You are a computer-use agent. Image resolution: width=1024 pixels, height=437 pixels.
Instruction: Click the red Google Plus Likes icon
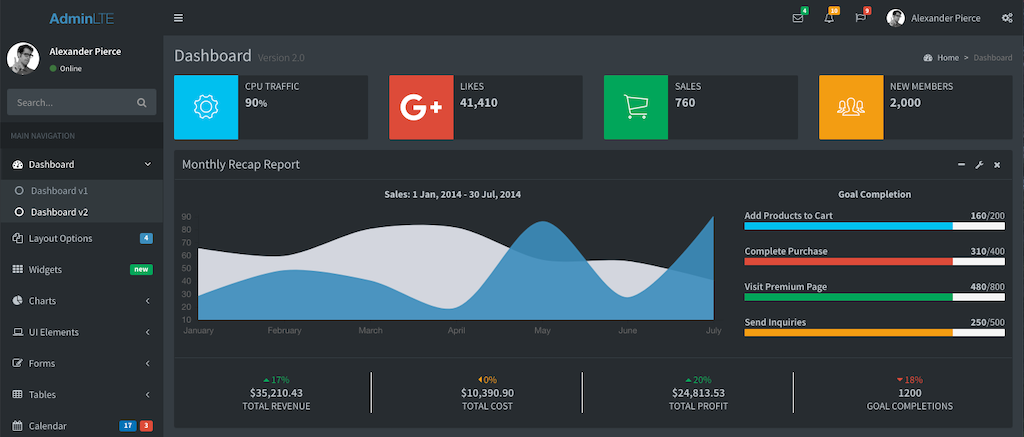tap(421, 106)
